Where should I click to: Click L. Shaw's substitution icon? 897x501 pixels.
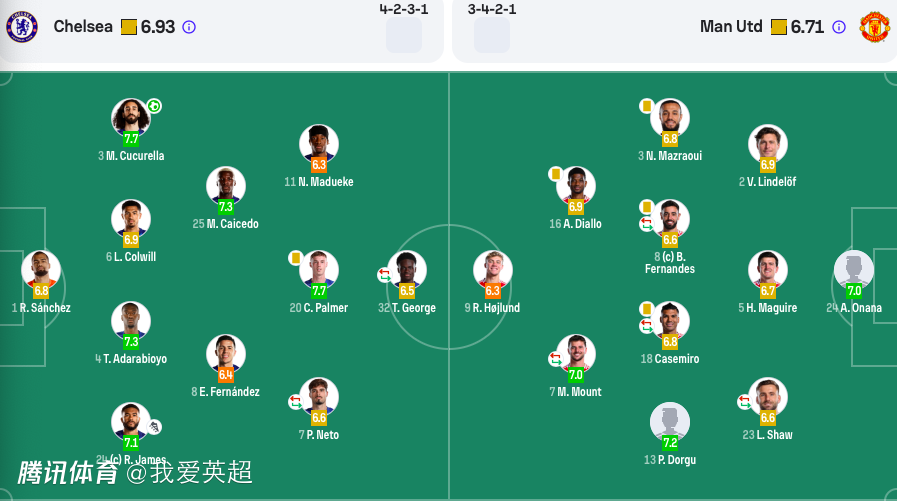tap(744, 401)
